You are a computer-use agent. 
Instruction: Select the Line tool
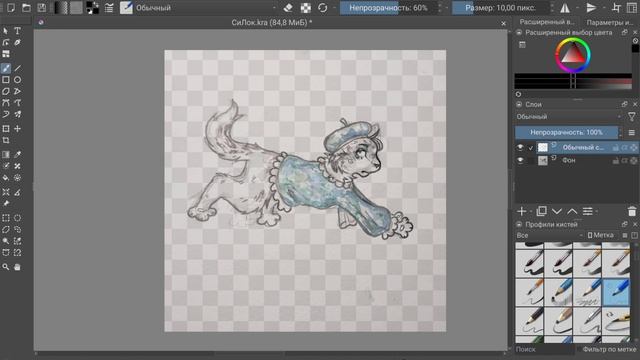pos(18,68)
